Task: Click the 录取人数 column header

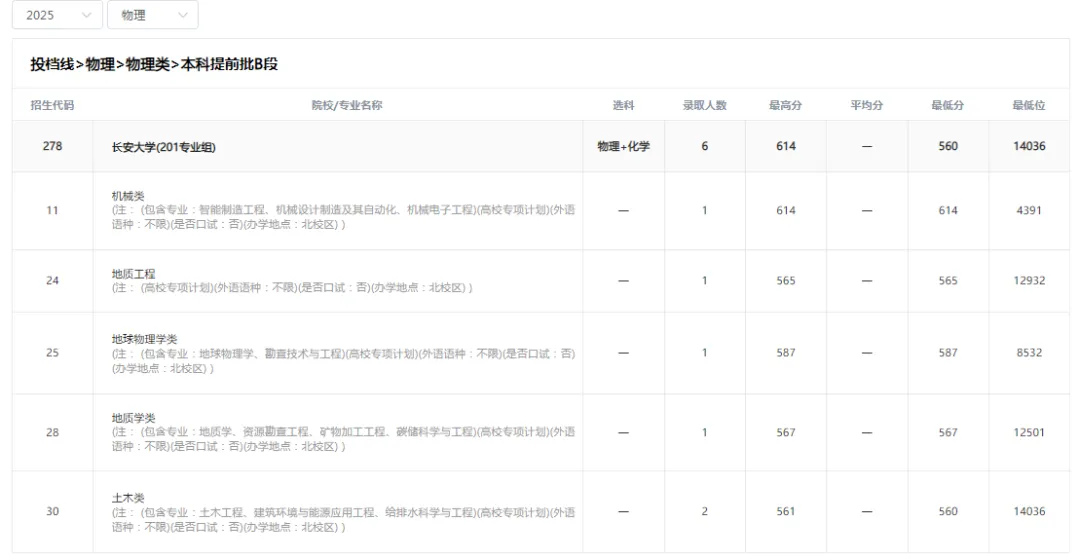Action: click(705, 105)
